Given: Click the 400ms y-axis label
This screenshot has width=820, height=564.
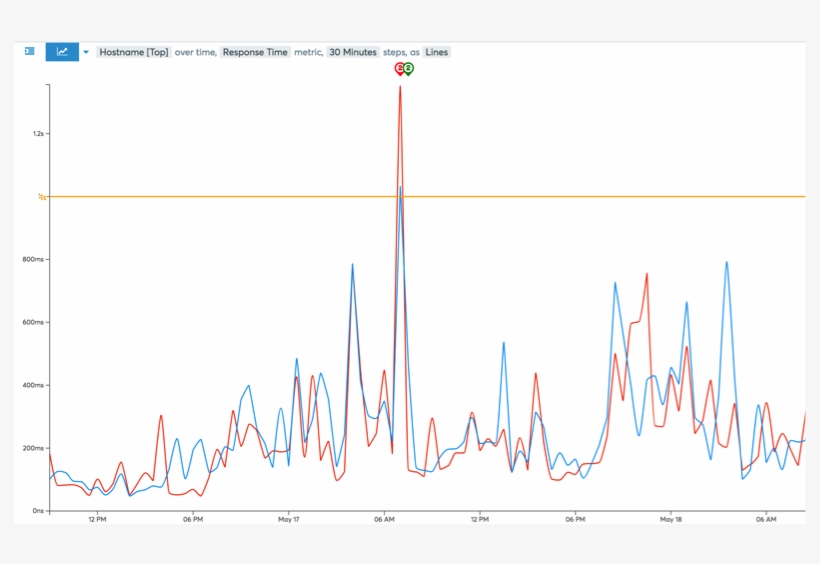Looking at the screenshot, I should 33,385.
